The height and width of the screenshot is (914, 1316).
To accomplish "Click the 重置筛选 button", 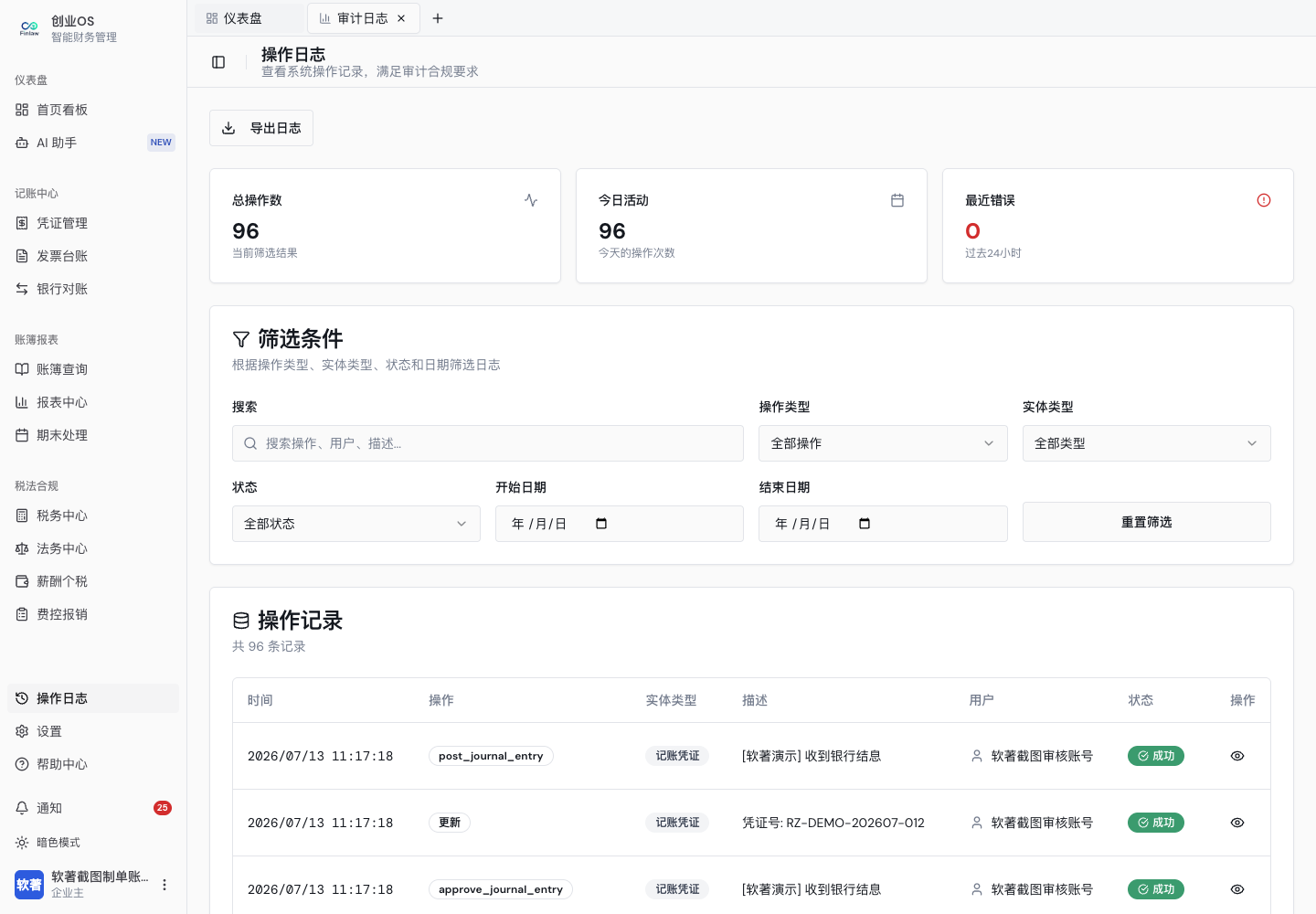I will pos(1146,522).
